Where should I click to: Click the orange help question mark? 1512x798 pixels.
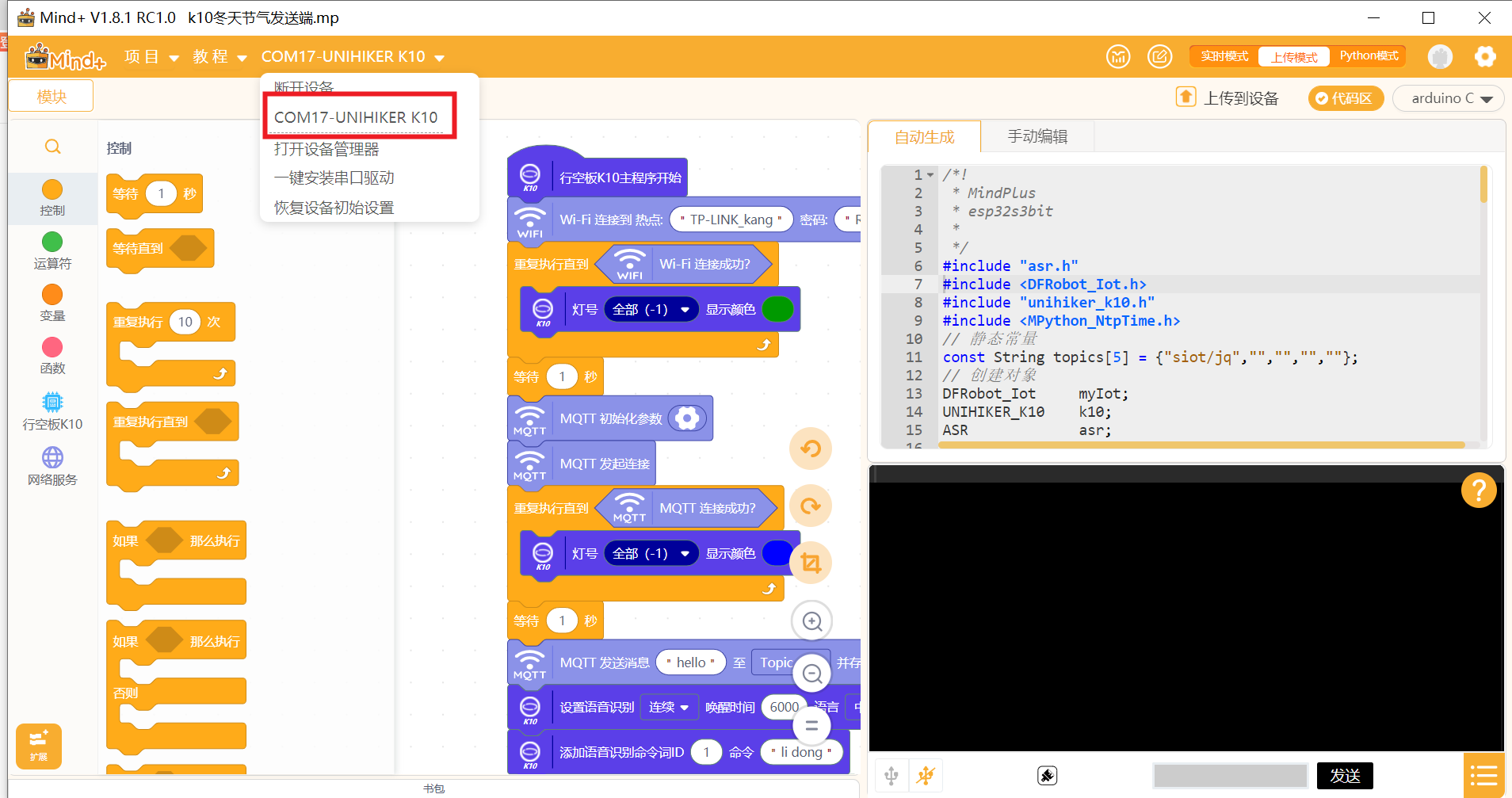point(1479,491)
